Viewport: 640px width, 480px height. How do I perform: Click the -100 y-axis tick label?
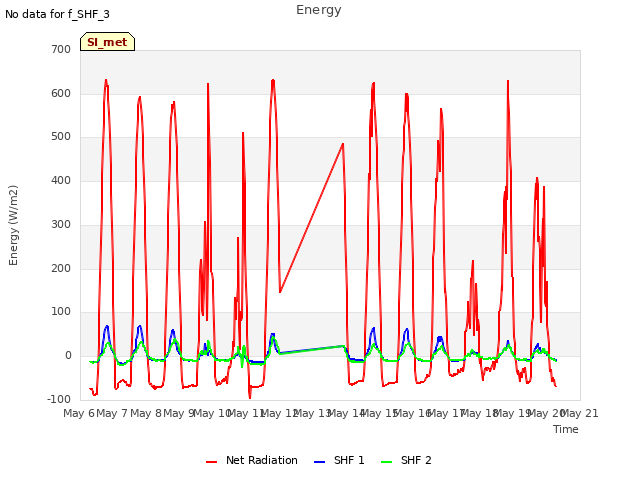pyautogui.click(x=59, y=399)
